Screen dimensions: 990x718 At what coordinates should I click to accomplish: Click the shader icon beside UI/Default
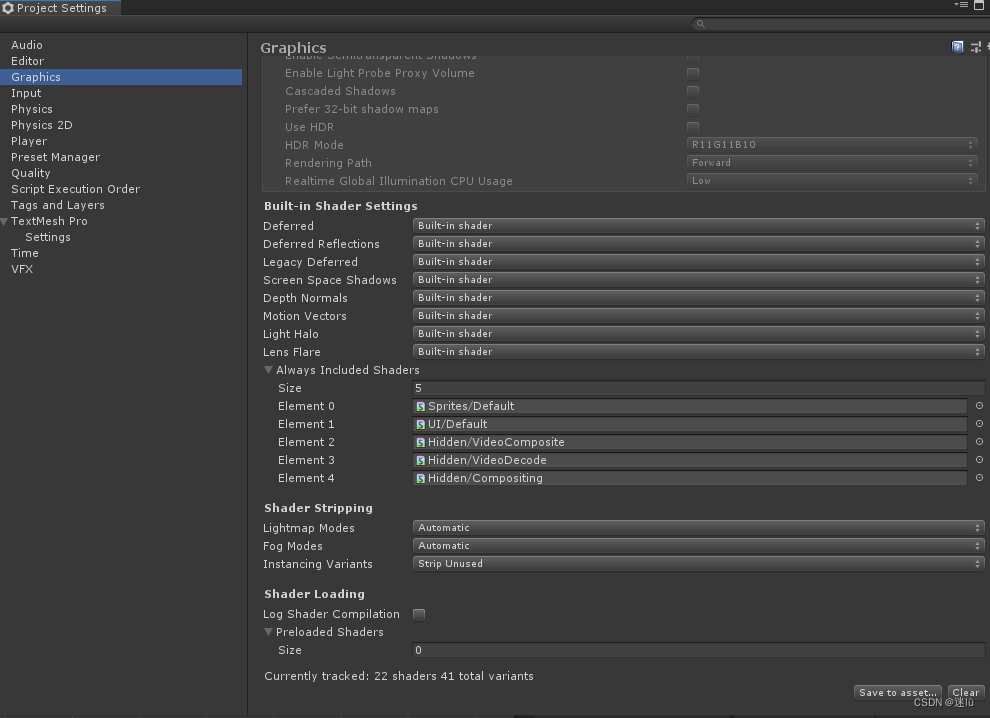click(420, 424)
